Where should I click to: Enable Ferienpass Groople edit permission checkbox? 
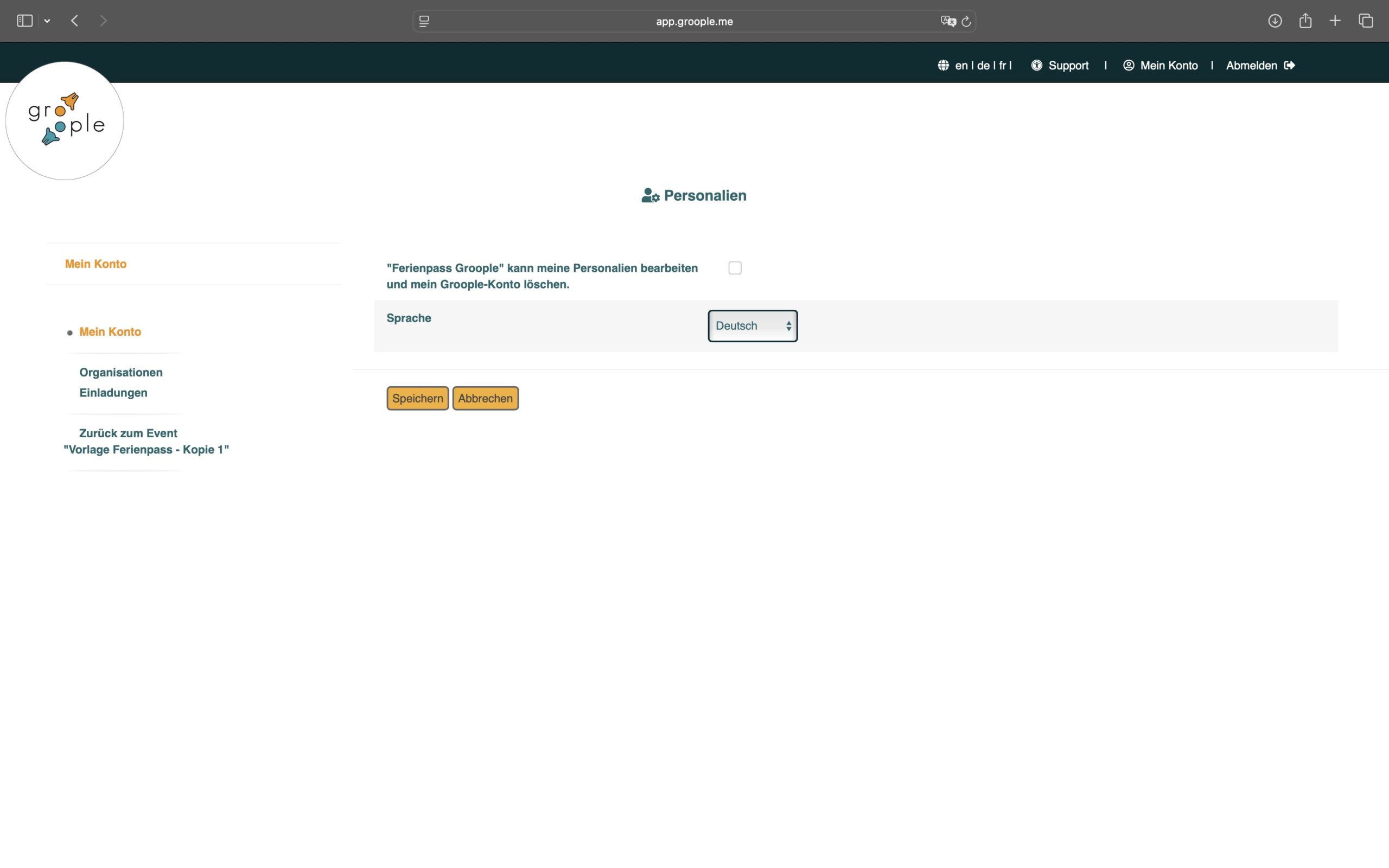point(735,268)
